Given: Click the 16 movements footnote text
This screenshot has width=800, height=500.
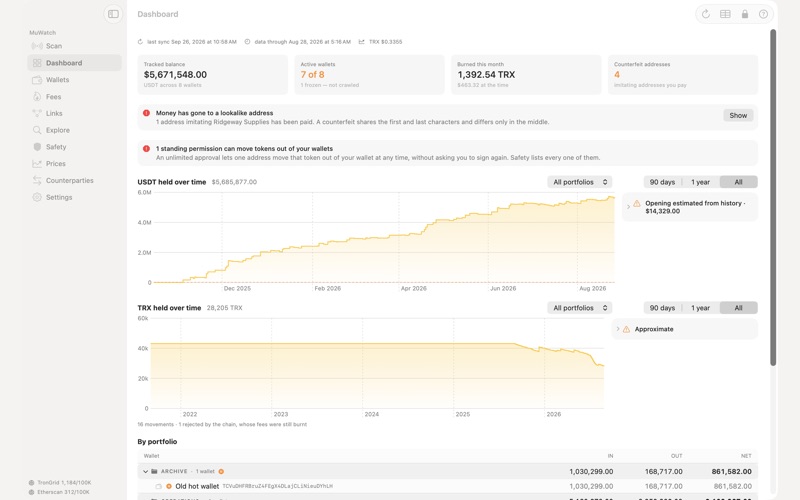Looking at the screenshot, I should pyautogui.click(x=222, y=424).
